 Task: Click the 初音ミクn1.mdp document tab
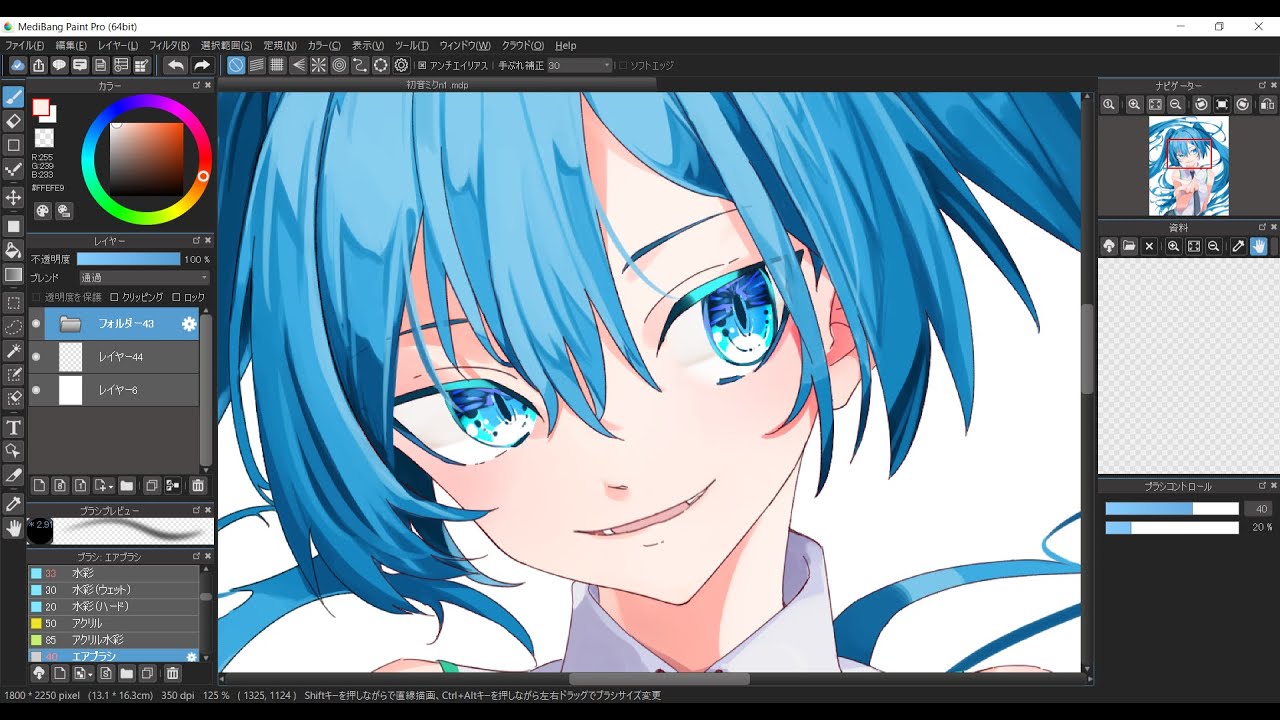(437, 85)
